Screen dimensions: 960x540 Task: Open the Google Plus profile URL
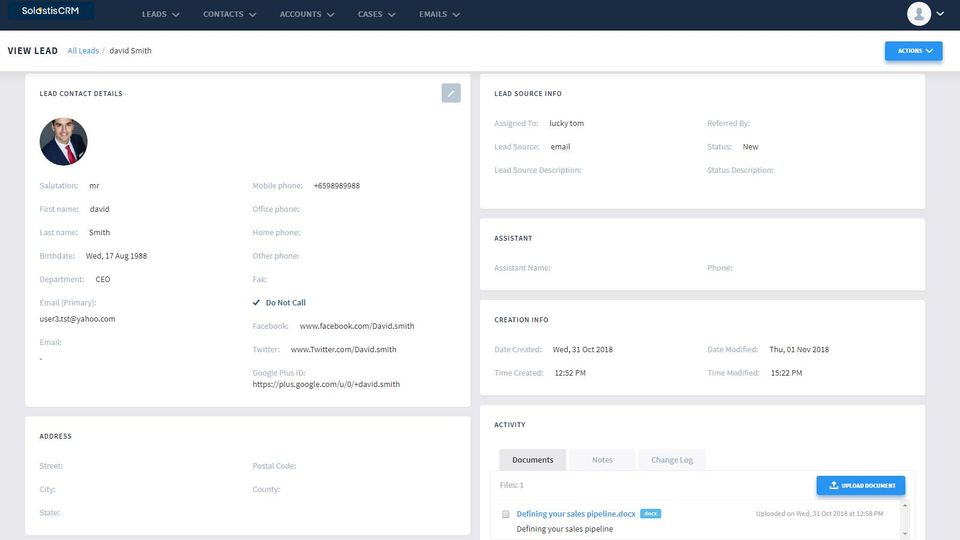[x=326, y=384]
